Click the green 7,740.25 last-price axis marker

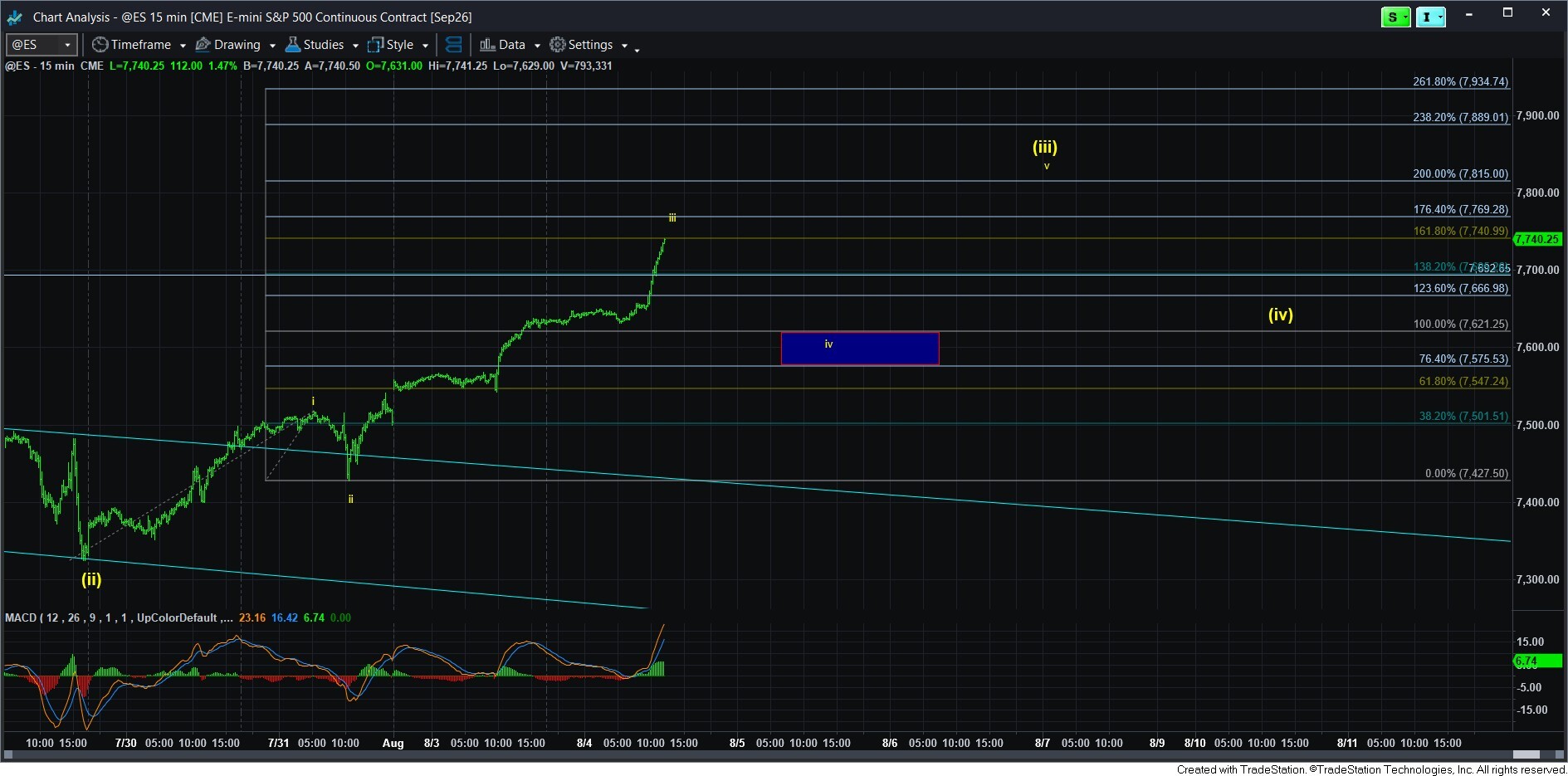pyautogui.click(x=1537, y=239)
